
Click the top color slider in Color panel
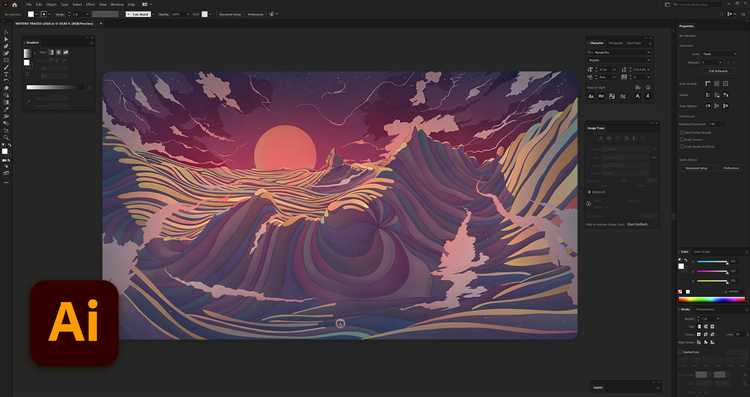[712, 262]
